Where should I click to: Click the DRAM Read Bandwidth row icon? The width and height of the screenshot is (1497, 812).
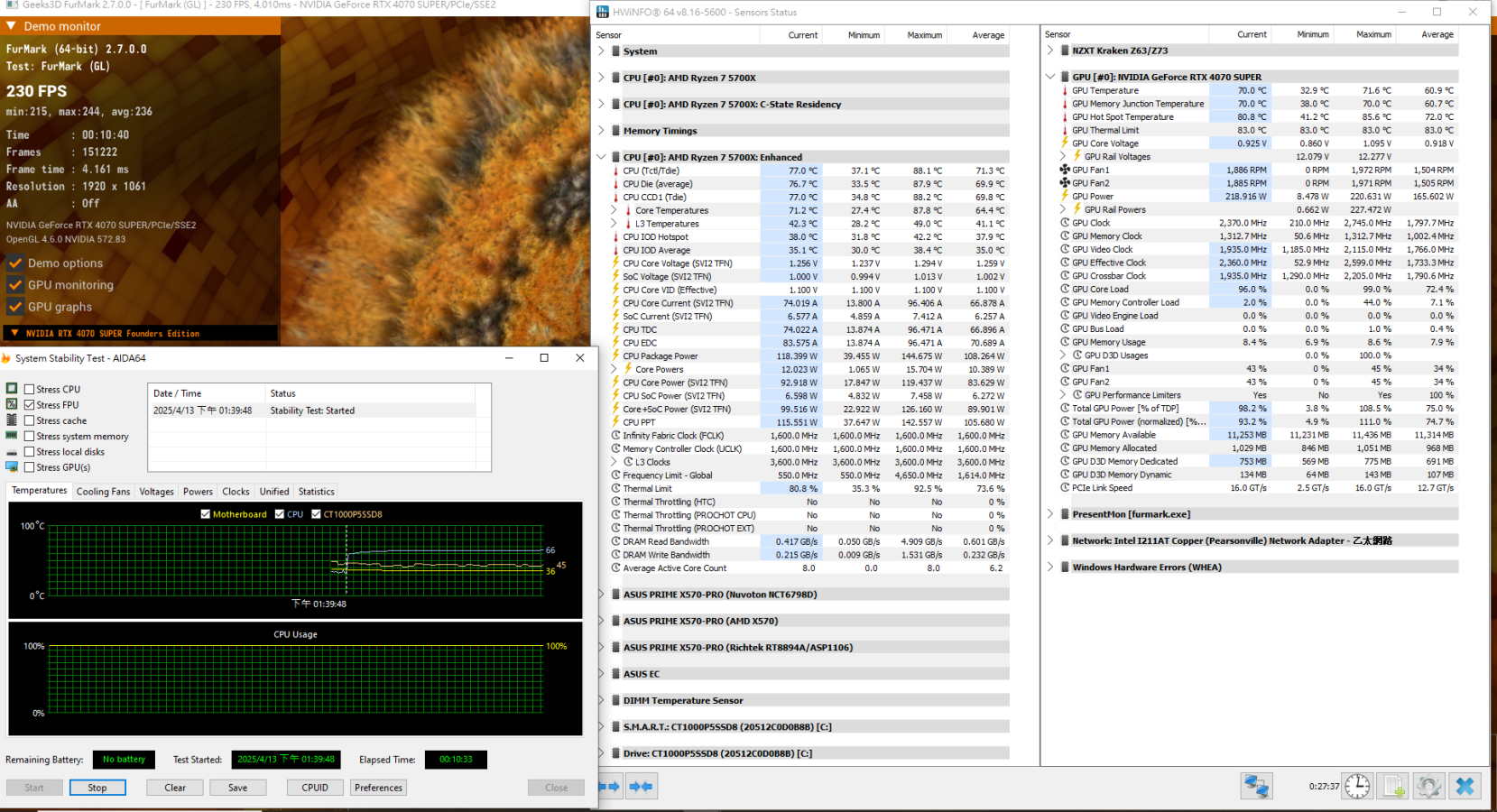click(x=615, y=541)
